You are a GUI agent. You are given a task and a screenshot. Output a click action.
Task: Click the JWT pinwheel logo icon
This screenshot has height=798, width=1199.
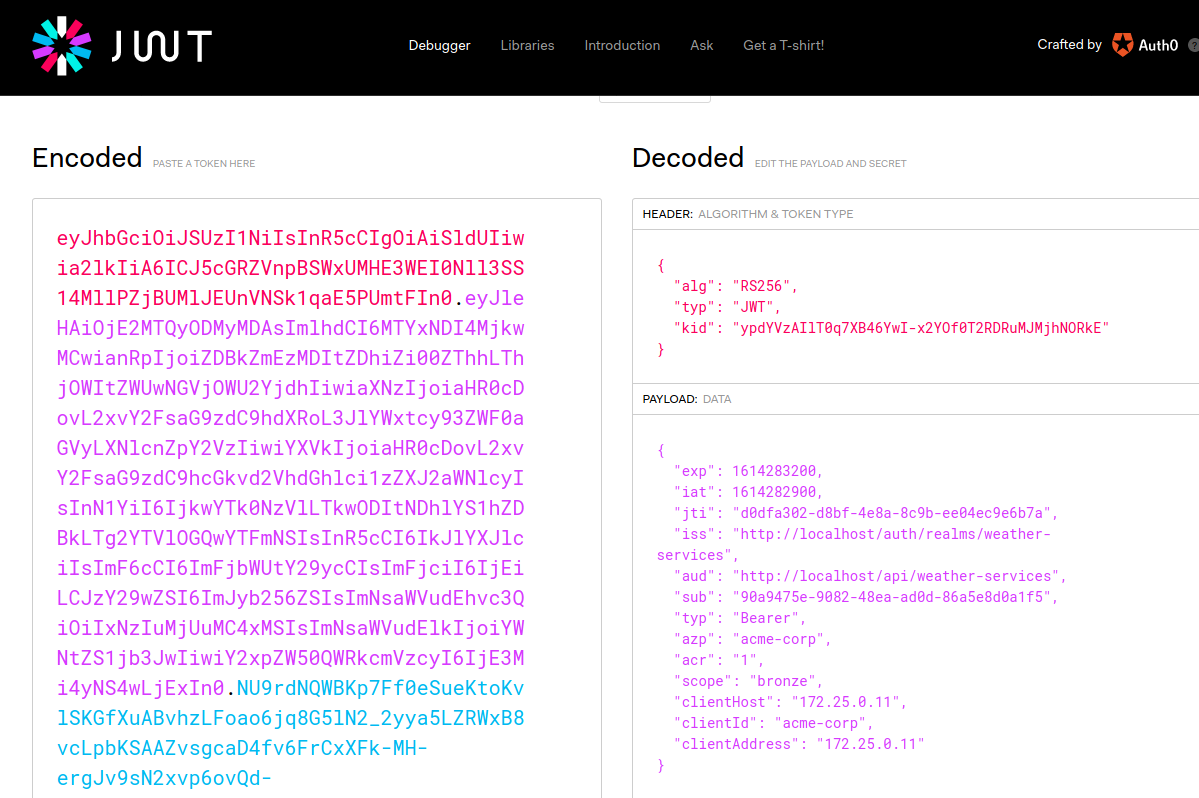61,46
